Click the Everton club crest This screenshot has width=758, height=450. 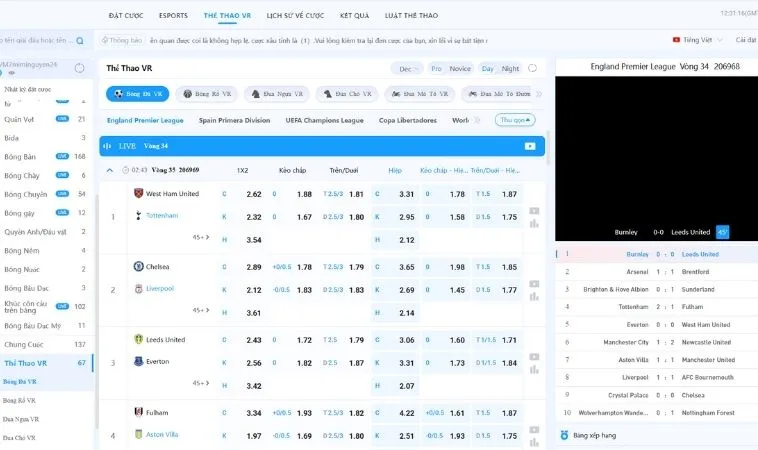[138, 361]
